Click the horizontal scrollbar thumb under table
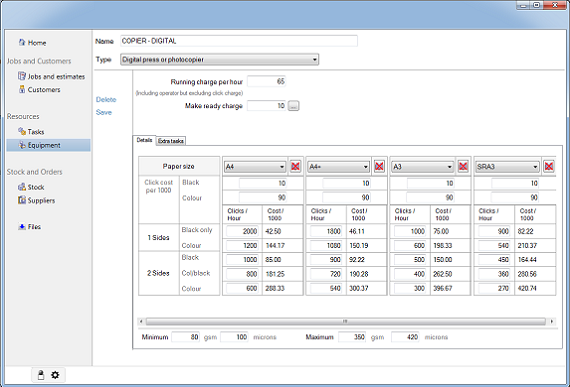Viewport: 570px width, 387px height. (x=345, y=321)
